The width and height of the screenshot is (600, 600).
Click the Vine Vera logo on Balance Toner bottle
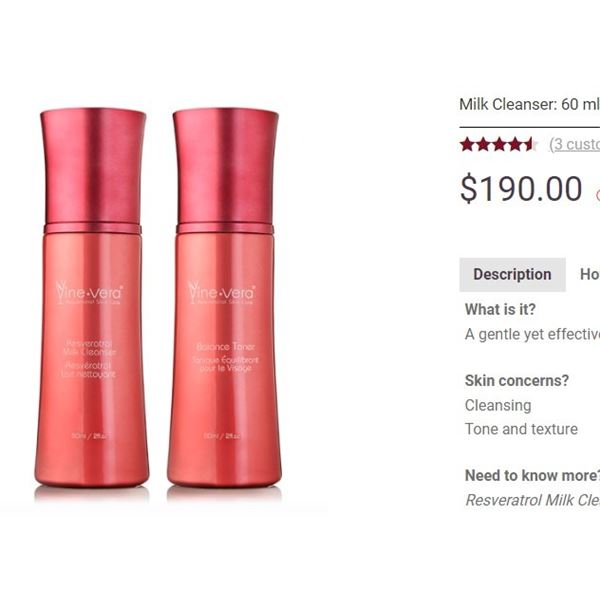pyautogui.click(x=221, y=293)
